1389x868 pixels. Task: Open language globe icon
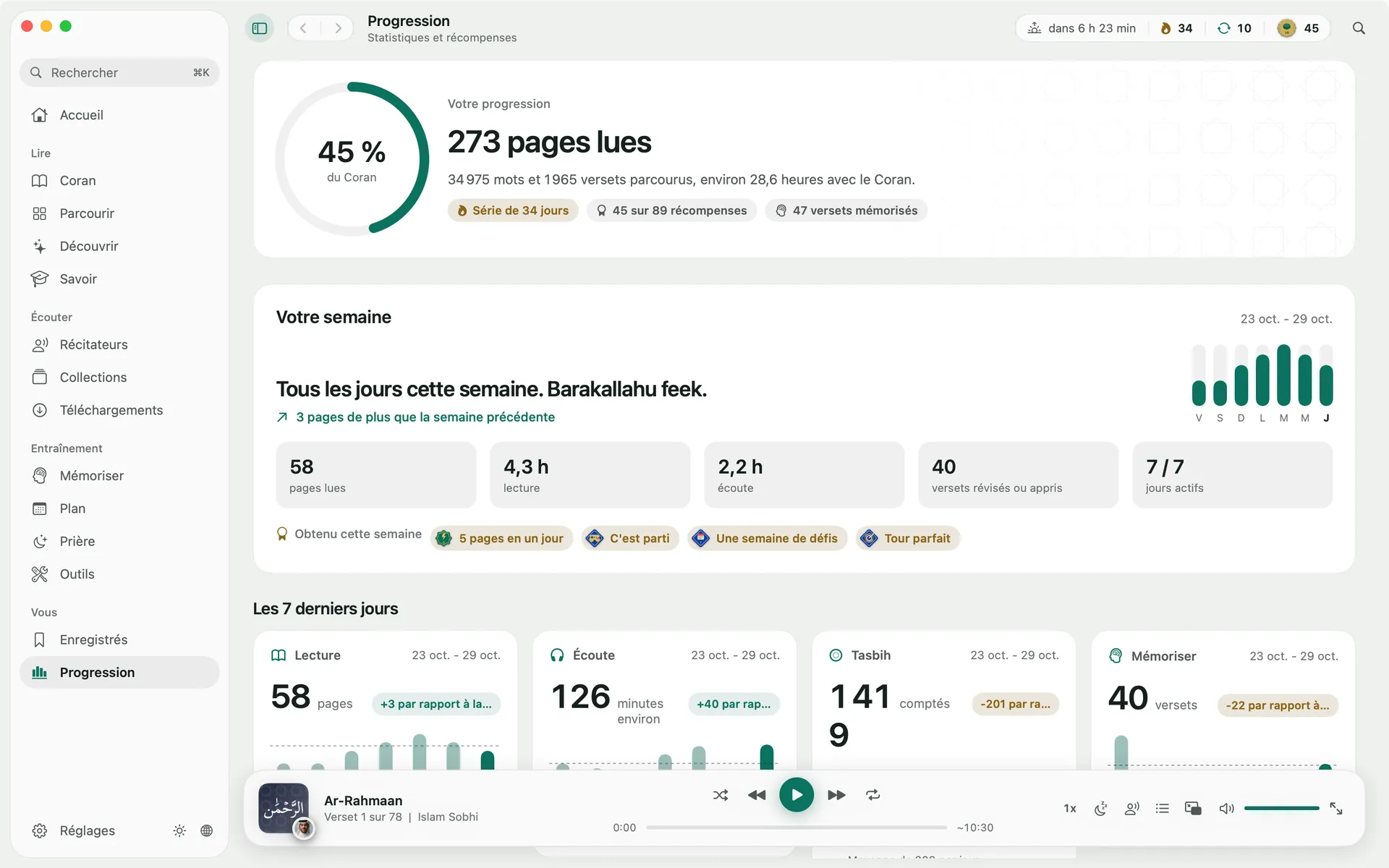pyautogui.click(x=207, y=830)
